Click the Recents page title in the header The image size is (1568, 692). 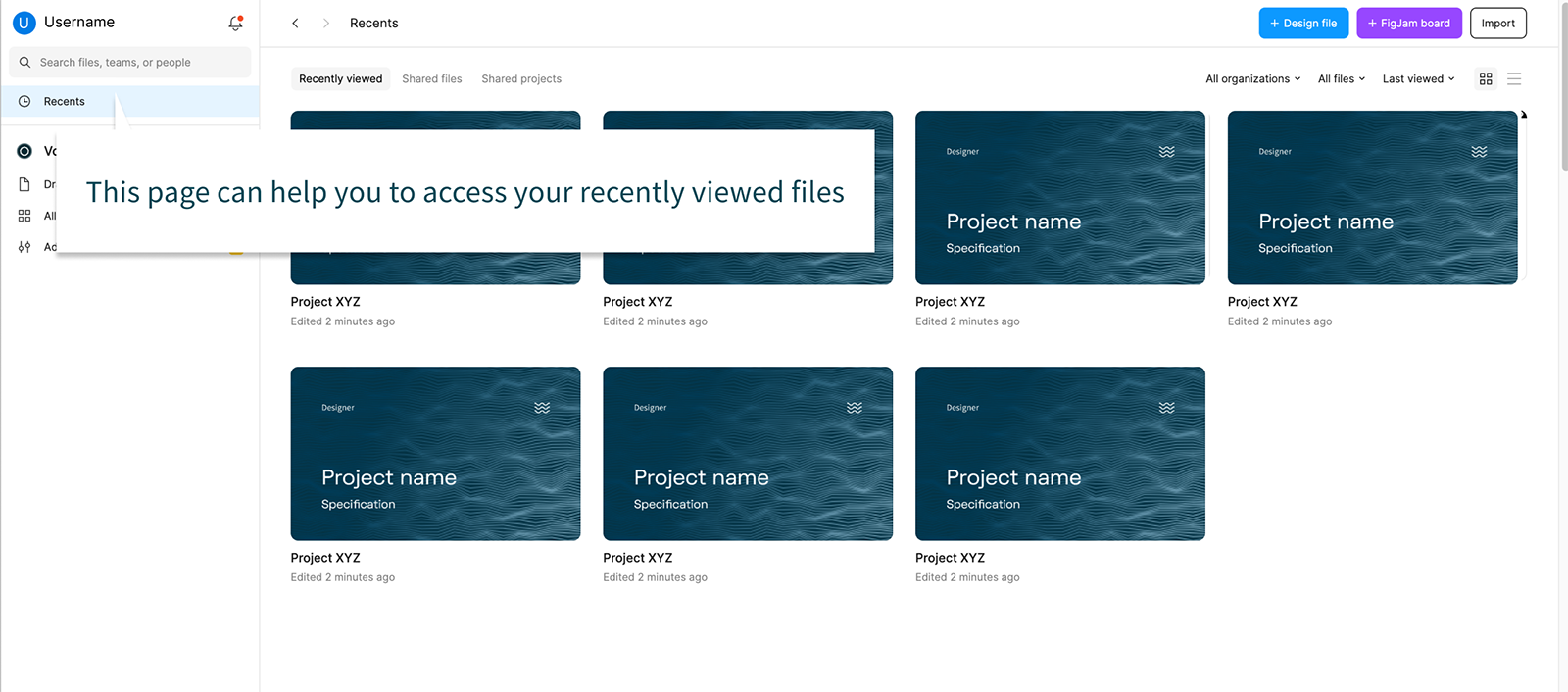tap(374, 23)
